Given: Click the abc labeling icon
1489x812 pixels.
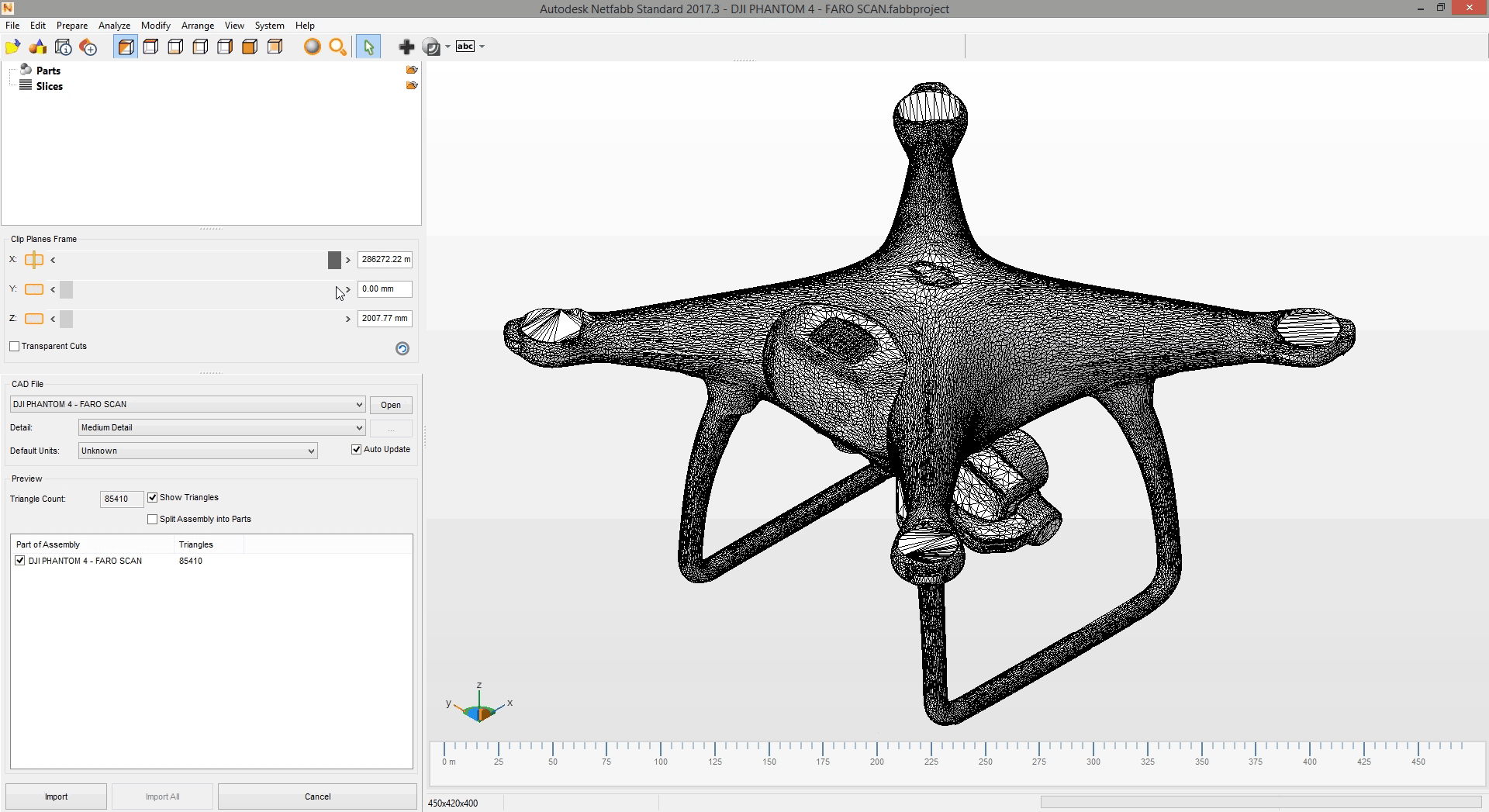Looking at the screenshot, I should (x=465, y=47).
